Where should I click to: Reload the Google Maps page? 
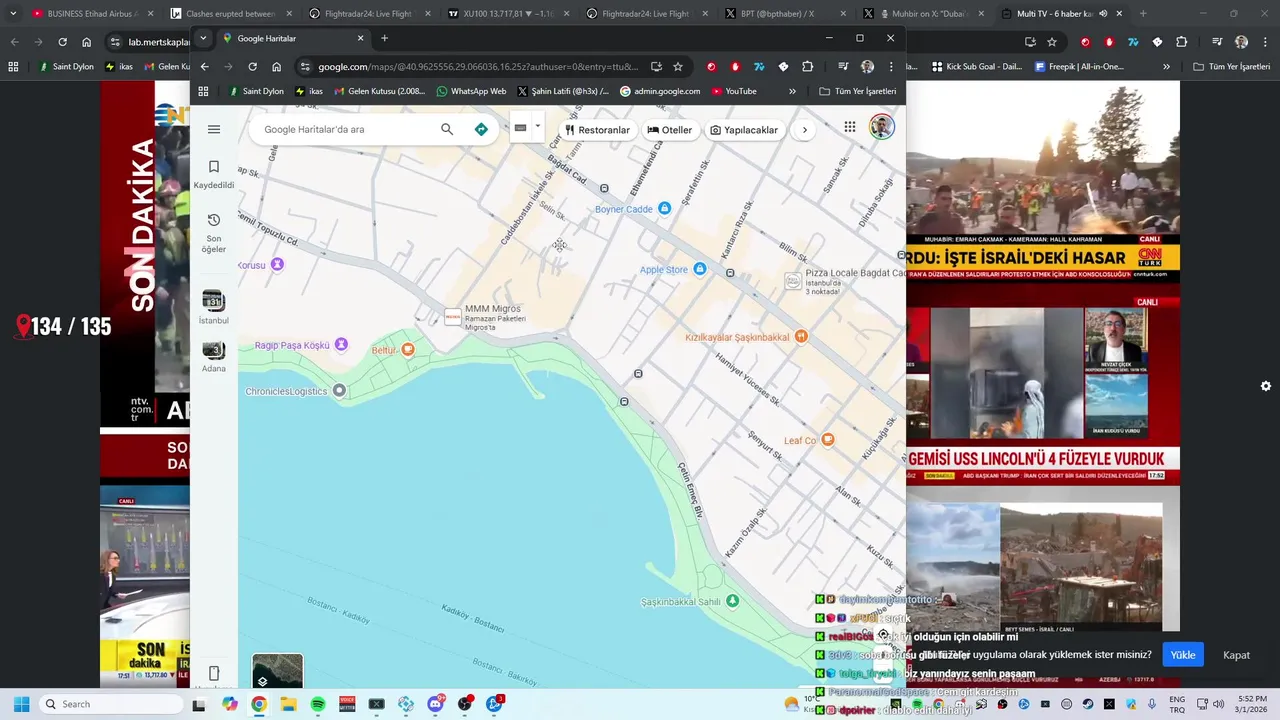(x=252, y=67)
